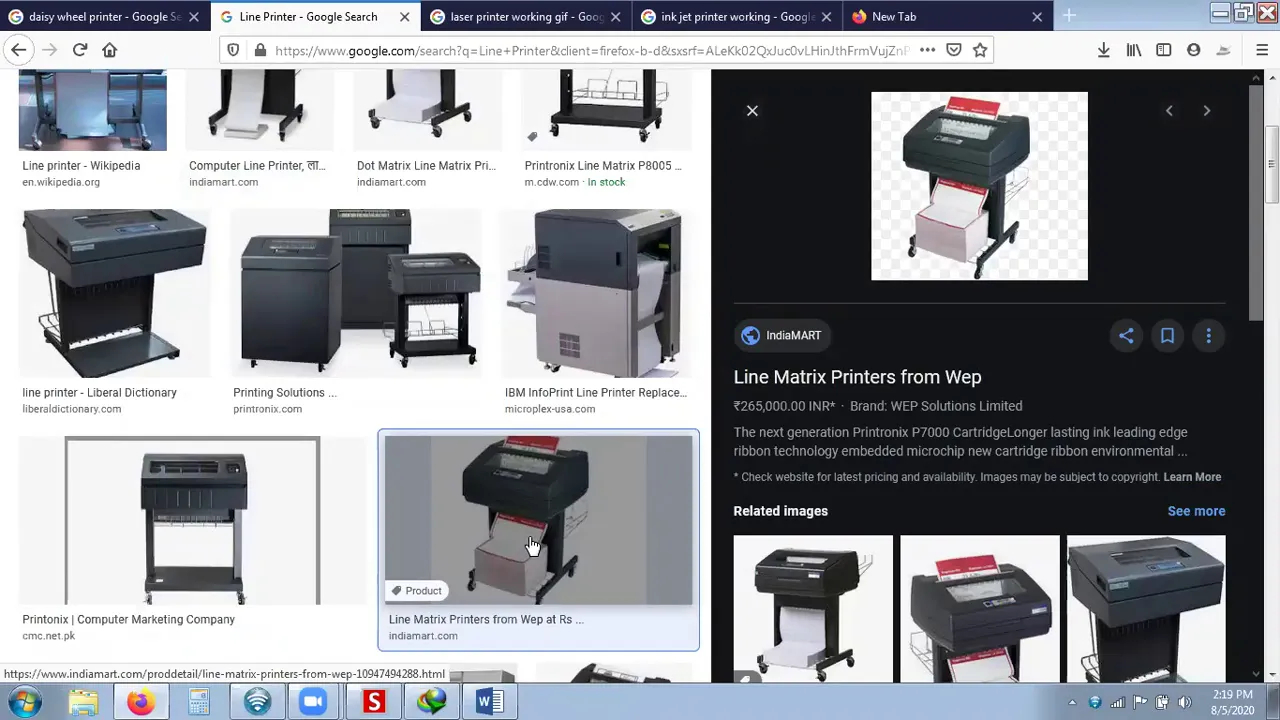Open Zoom from the taskbar

point(313,702)
